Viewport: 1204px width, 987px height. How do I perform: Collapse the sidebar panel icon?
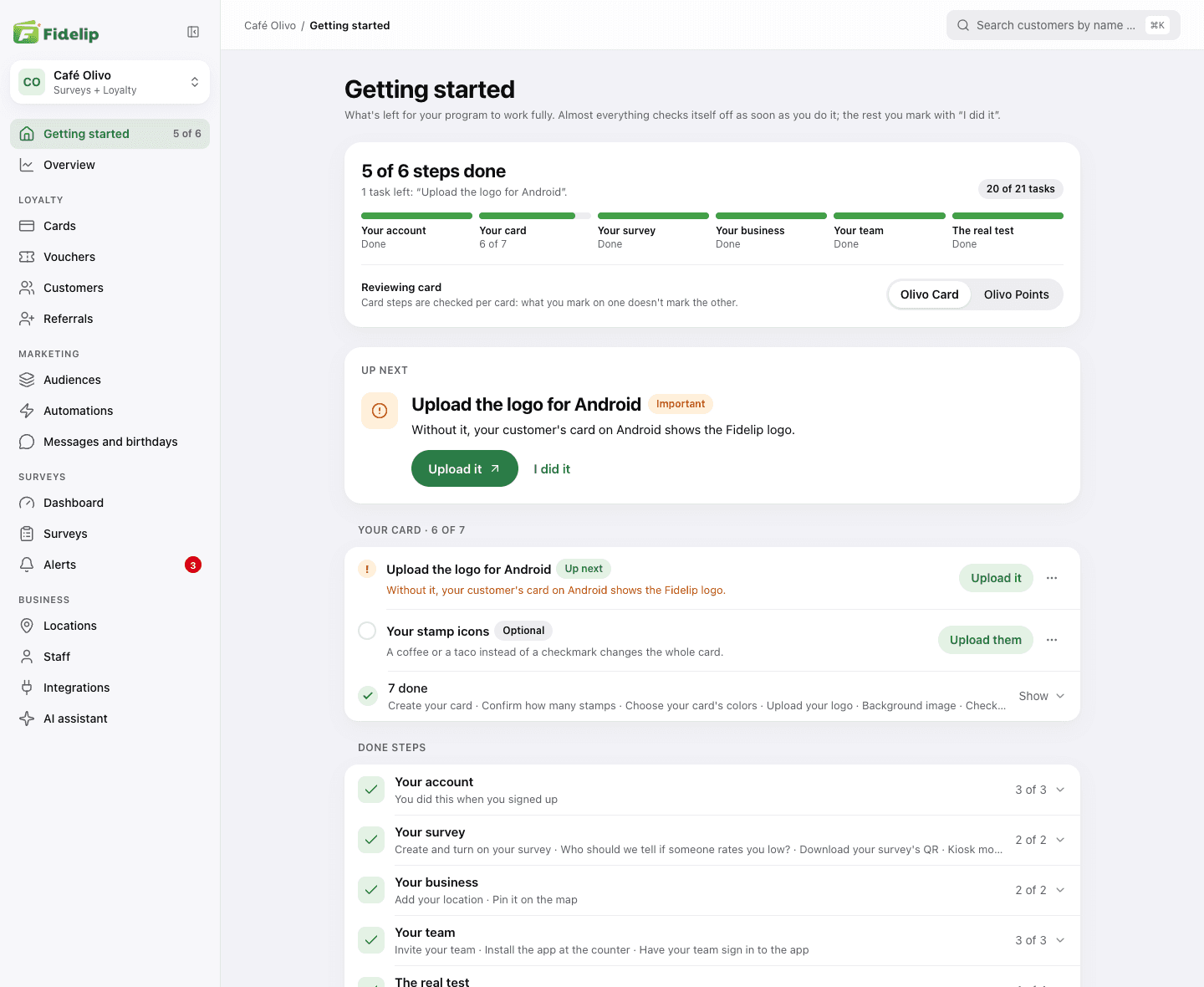coord(193,32)
